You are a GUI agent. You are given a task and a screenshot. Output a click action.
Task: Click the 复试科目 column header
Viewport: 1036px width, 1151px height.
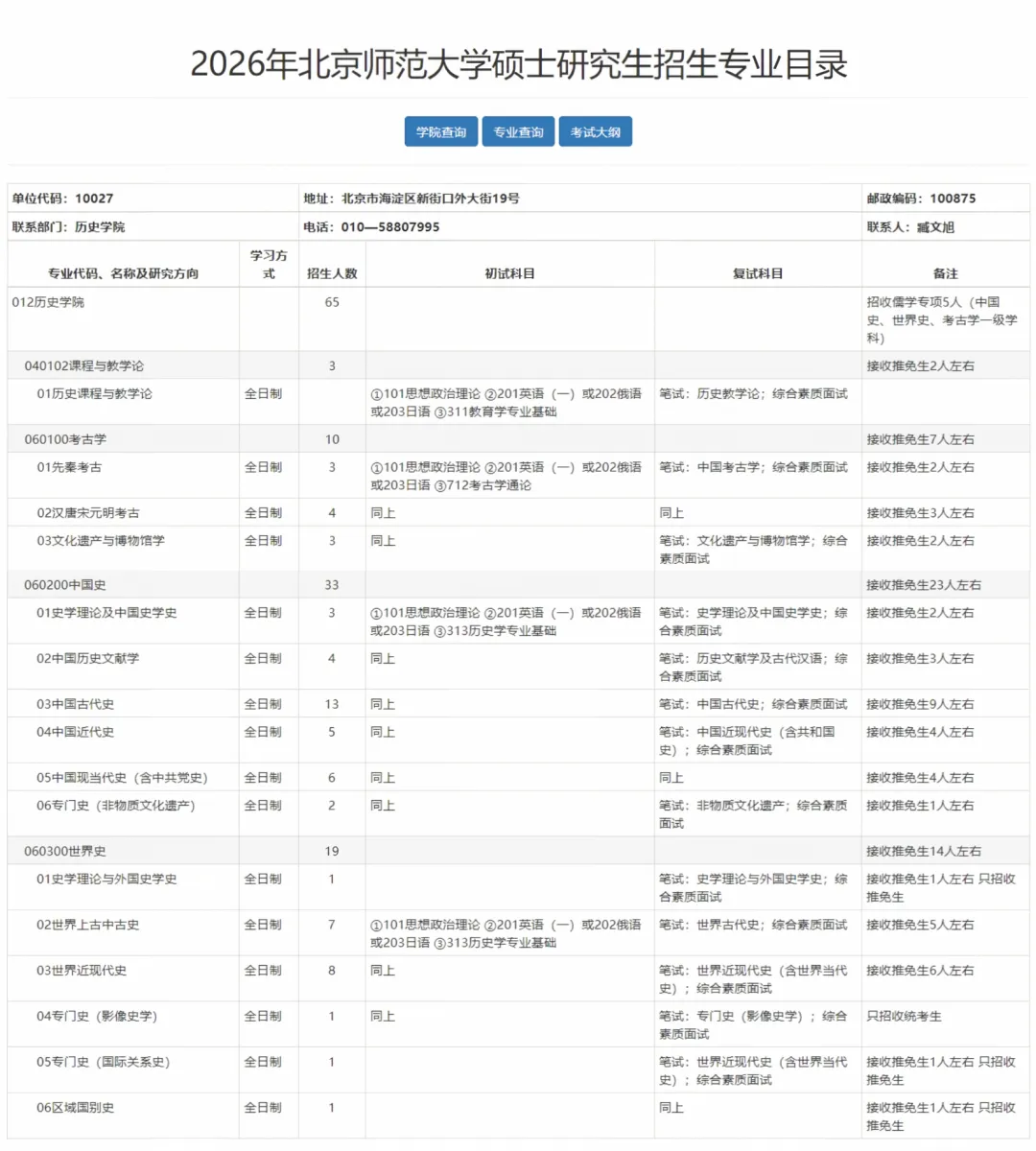758,273
